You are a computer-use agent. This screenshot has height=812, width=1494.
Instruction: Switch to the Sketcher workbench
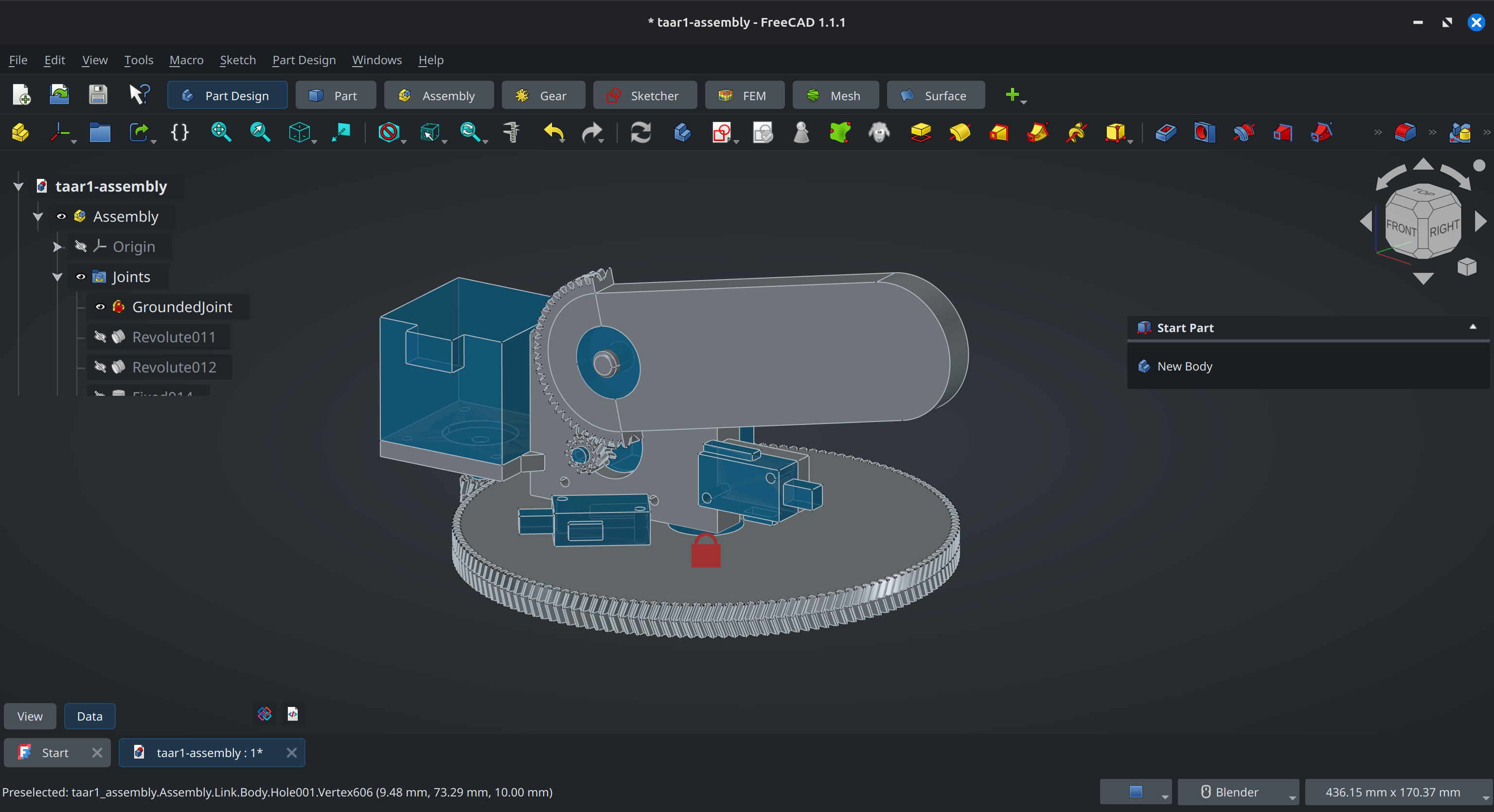point(645,95)
